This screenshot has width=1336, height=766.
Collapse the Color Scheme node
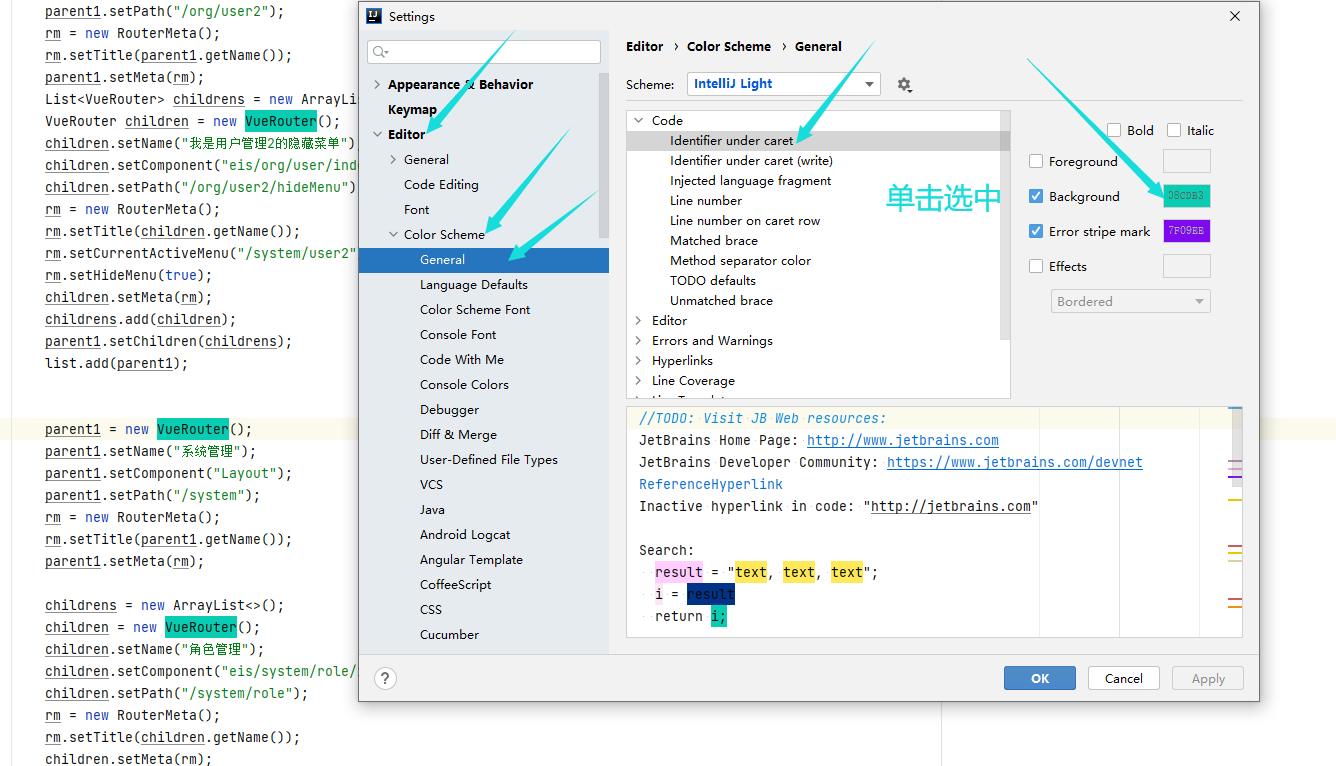394,234
